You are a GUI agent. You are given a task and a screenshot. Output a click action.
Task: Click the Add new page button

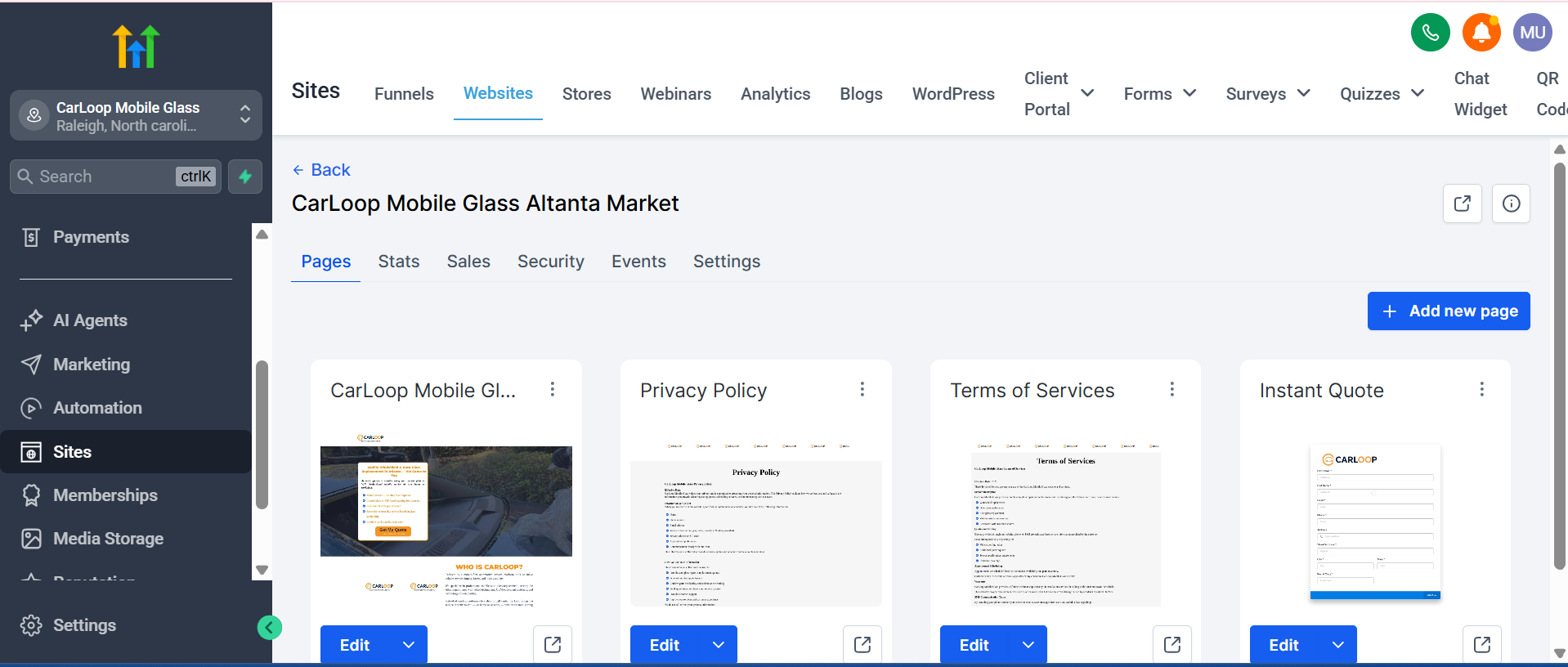coord(1449,311)
